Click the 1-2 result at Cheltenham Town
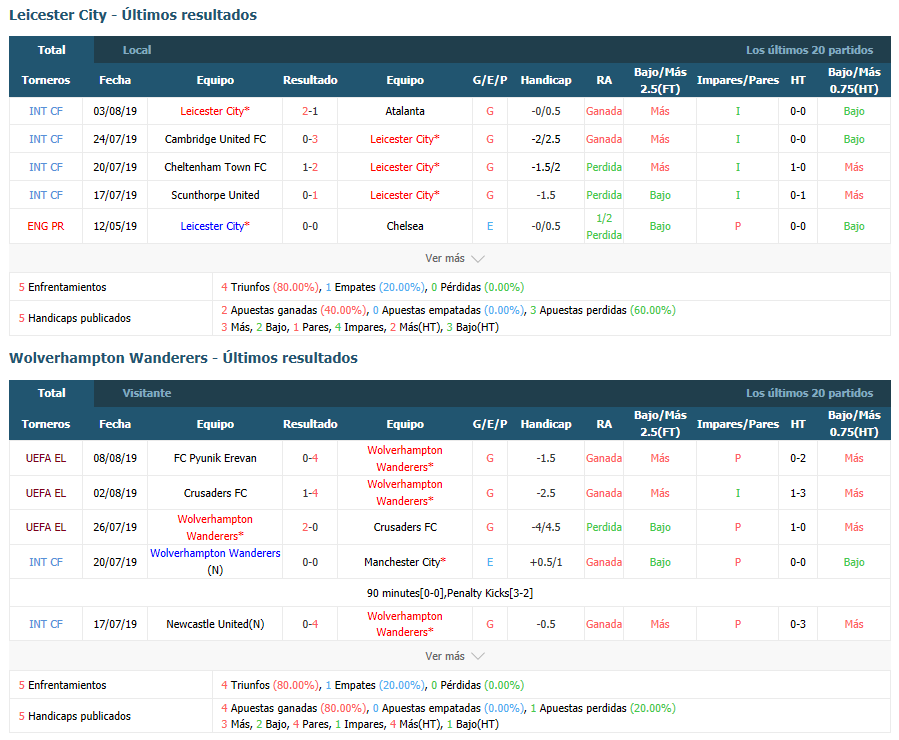 tap(310, 167)
